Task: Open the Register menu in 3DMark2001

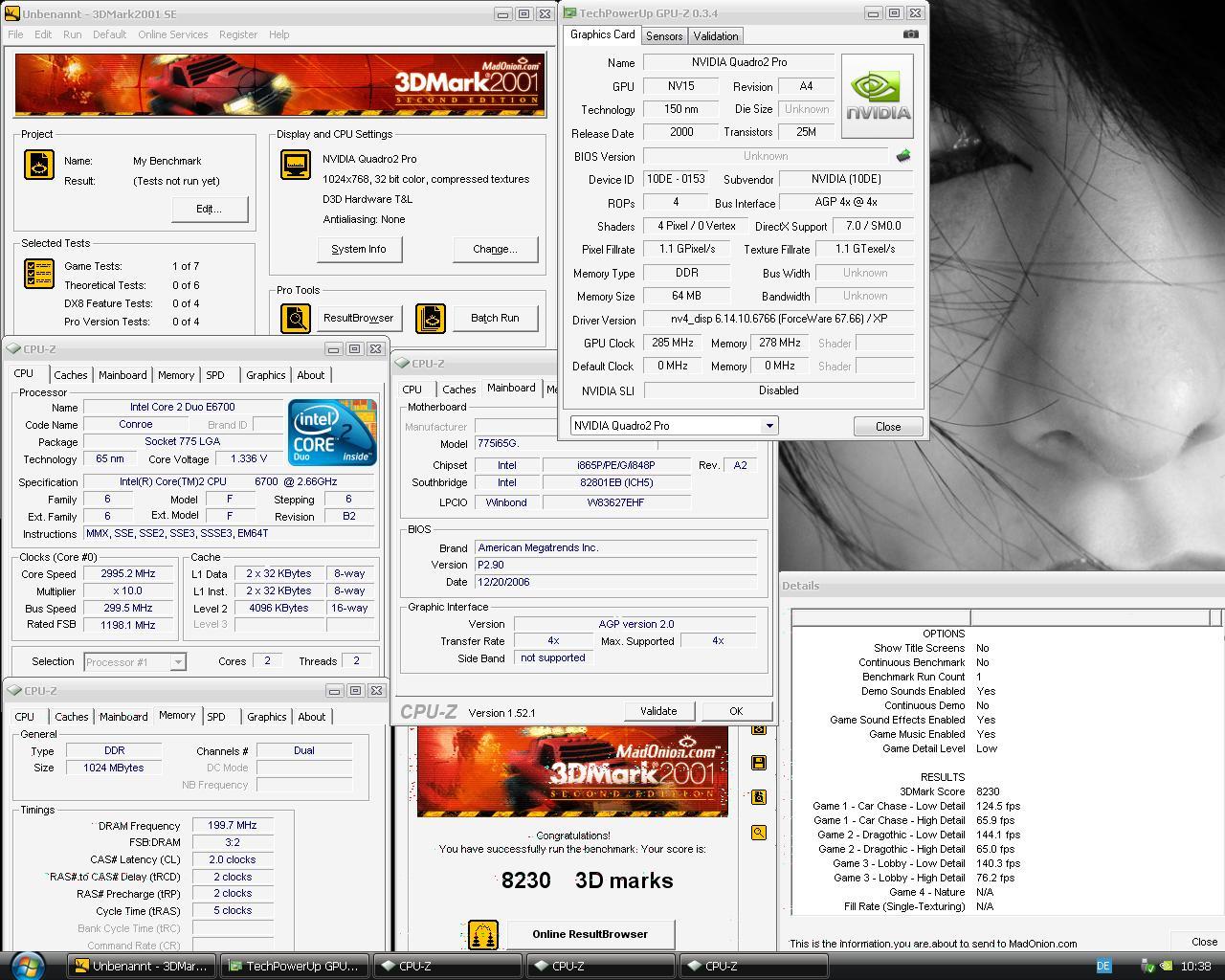Action: tap(237, 34)
